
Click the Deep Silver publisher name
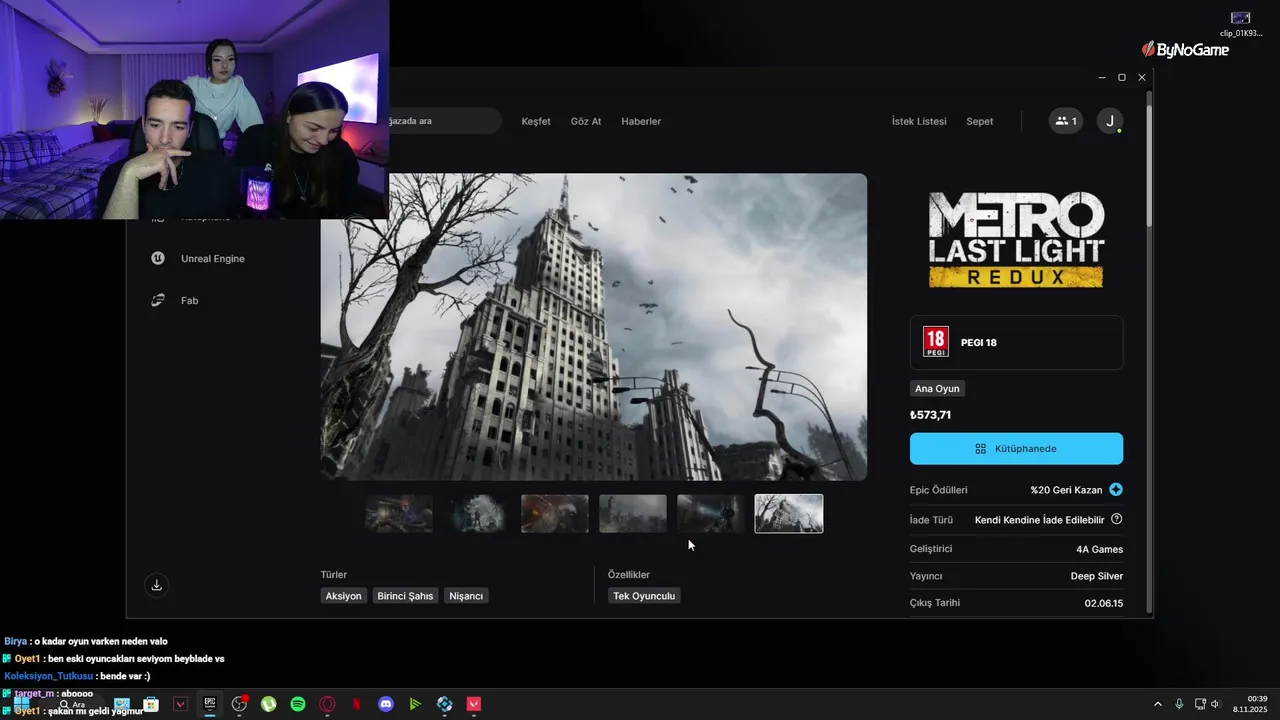1096,576
